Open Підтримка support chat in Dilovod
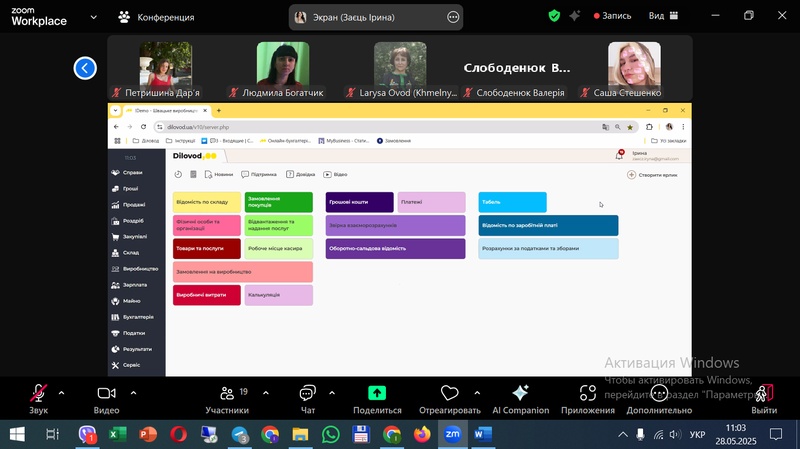The image size is (800, 449). 259,174
